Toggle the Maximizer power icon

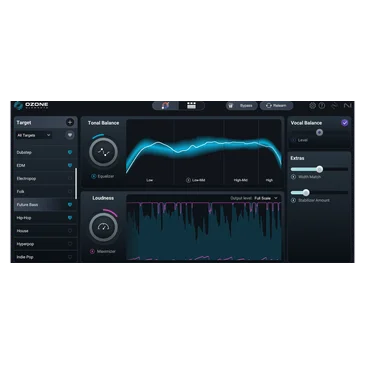point(92,251)
